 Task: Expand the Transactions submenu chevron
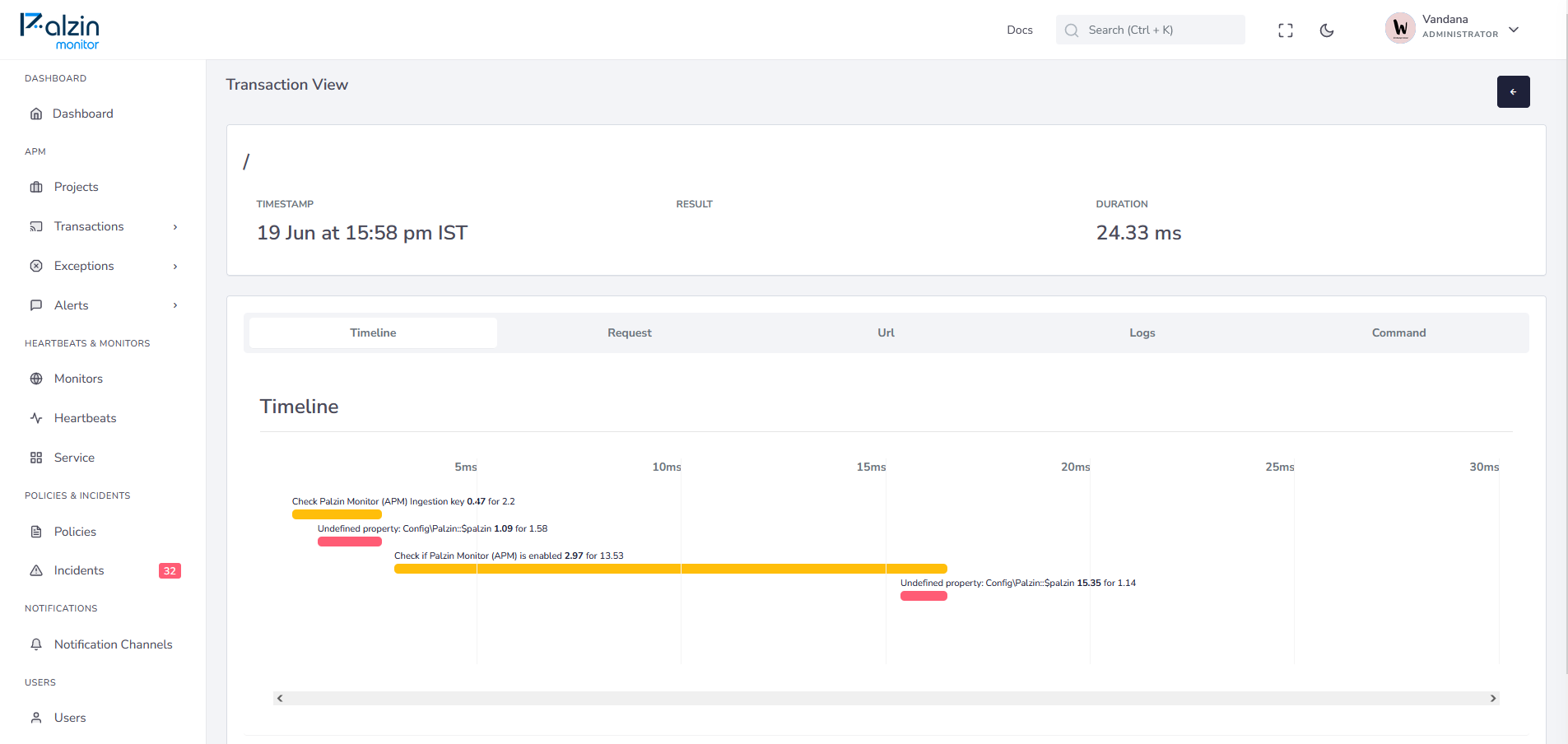(175, 226)
